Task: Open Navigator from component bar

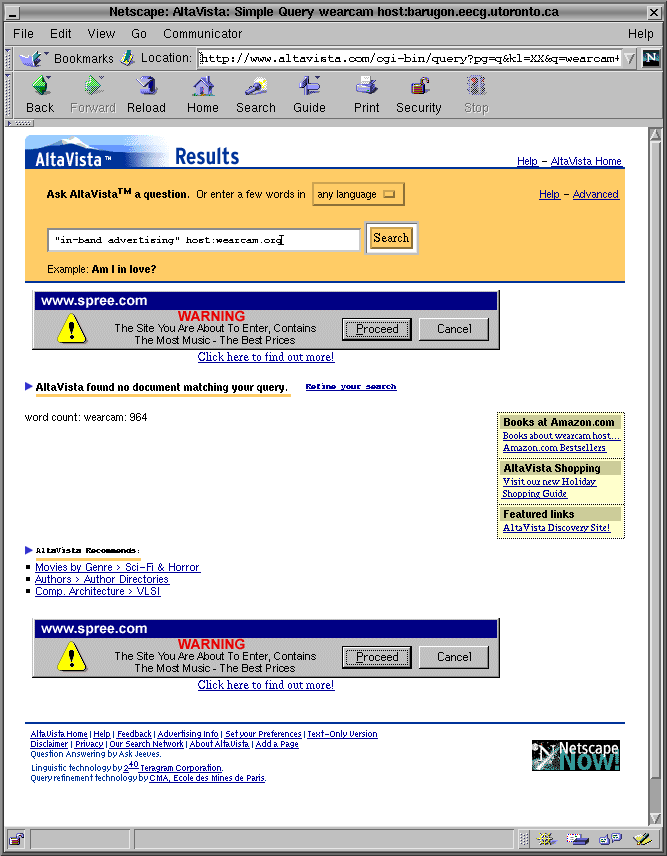Action: pos(545,839)
